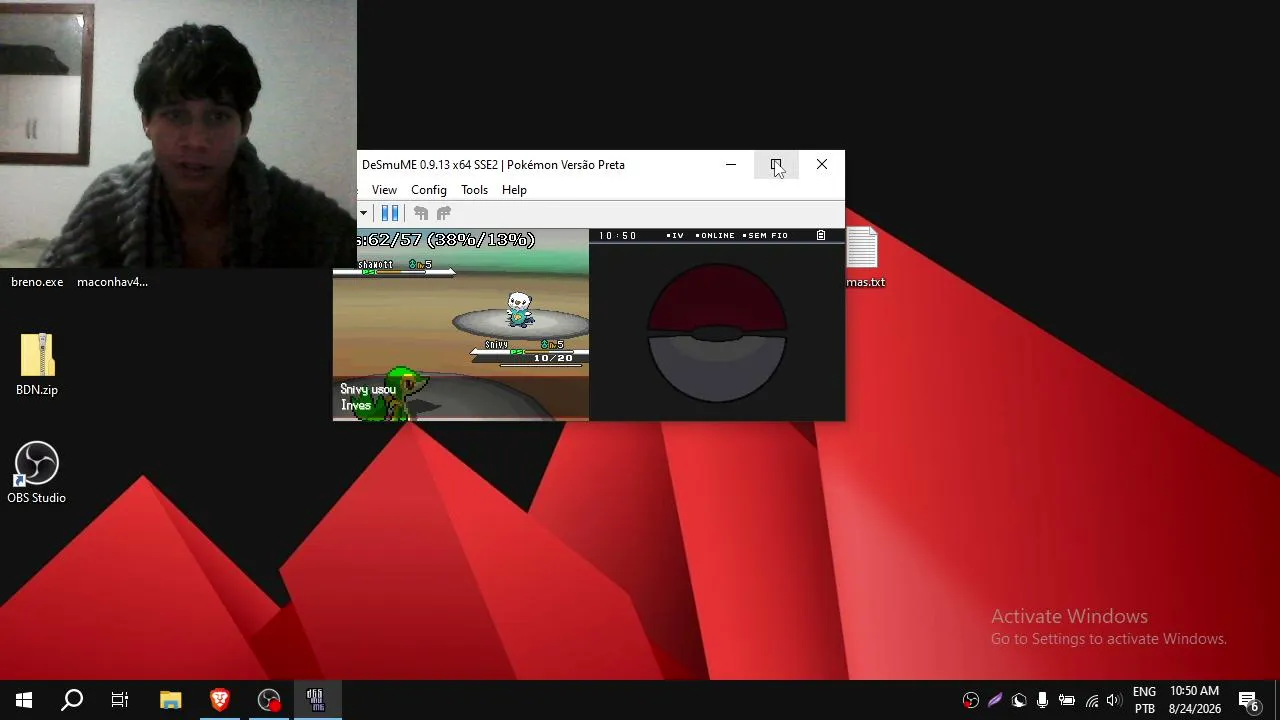Launch Brave browser from the taskbar
Screen dimensions: 1280x720
(x=220, y=700)
